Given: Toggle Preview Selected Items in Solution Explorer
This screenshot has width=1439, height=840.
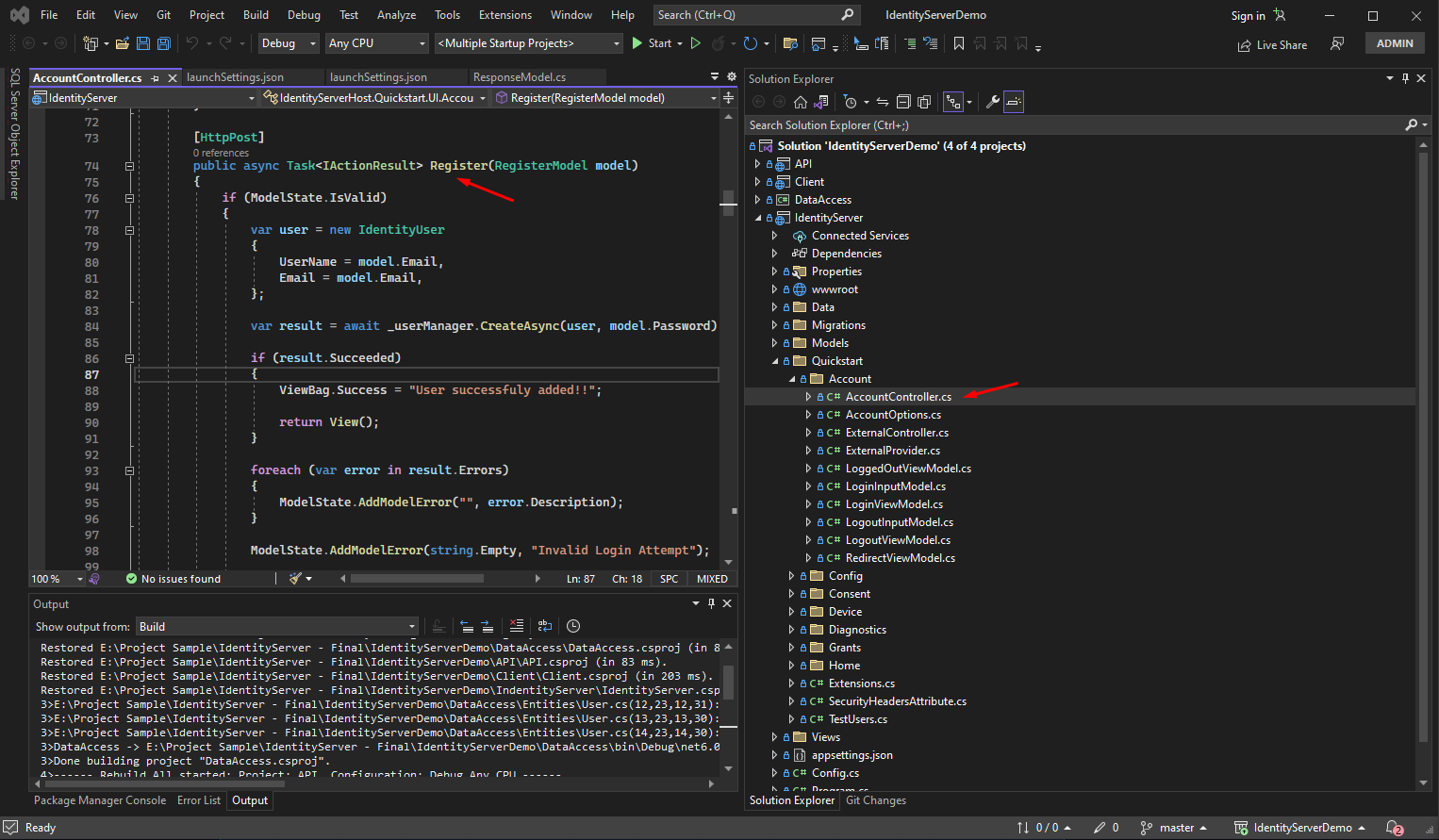Looking at the screenshot, I should point(1014,102).
